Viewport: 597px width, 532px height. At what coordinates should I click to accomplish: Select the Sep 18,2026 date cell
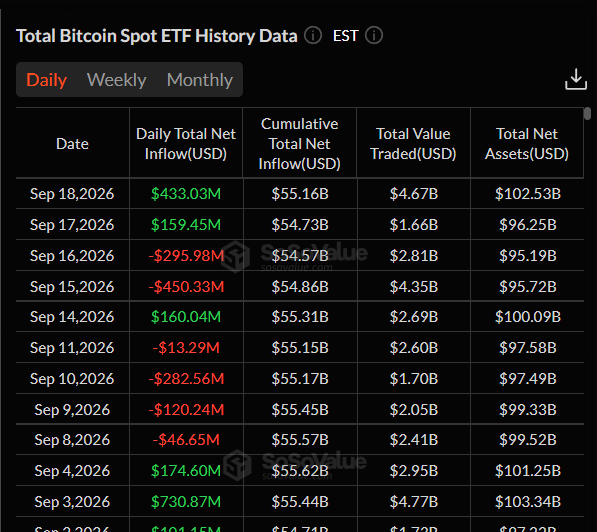[72, 193]
